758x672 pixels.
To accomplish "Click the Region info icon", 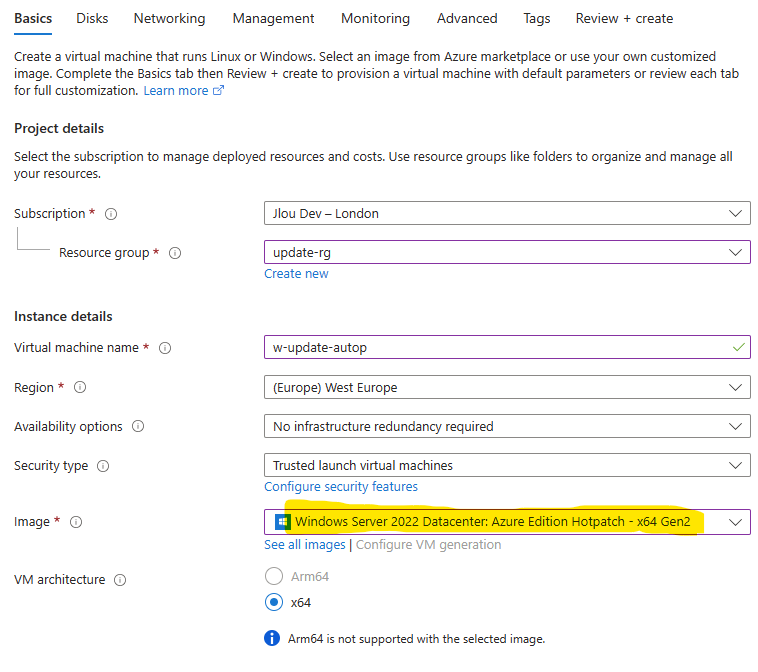I will point(80,387).
